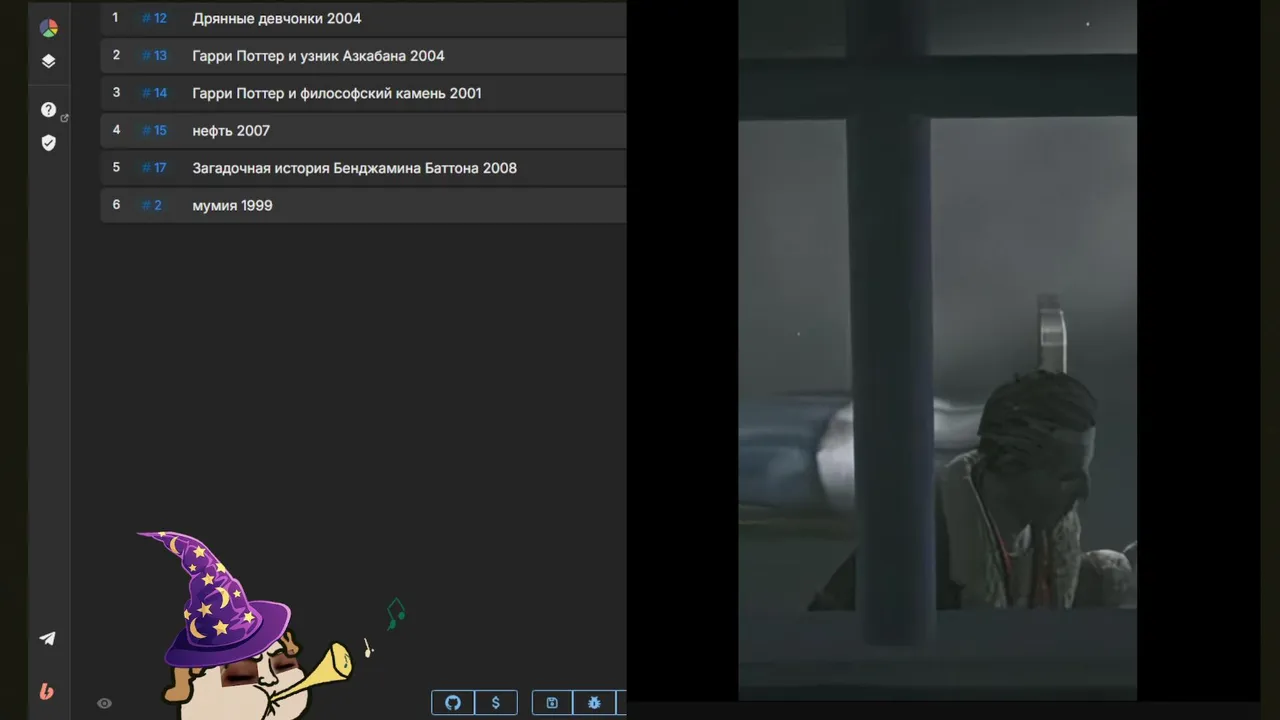The image size is (1280, 720).
Task: Click the wizard hat character image
Action: (245, 625)
